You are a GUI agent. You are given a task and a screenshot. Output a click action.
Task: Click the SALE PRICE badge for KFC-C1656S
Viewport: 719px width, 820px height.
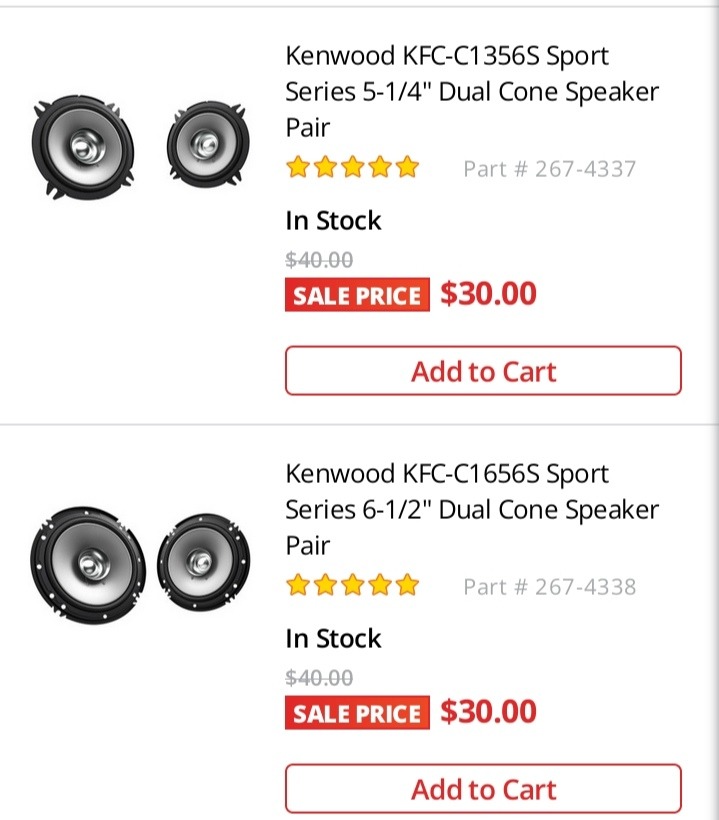357,713
